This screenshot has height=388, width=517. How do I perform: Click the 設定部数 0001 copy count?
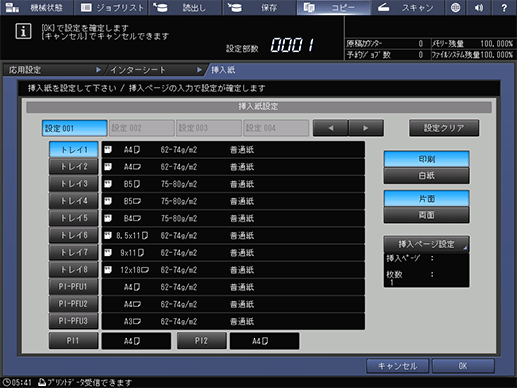pos(292,45)
